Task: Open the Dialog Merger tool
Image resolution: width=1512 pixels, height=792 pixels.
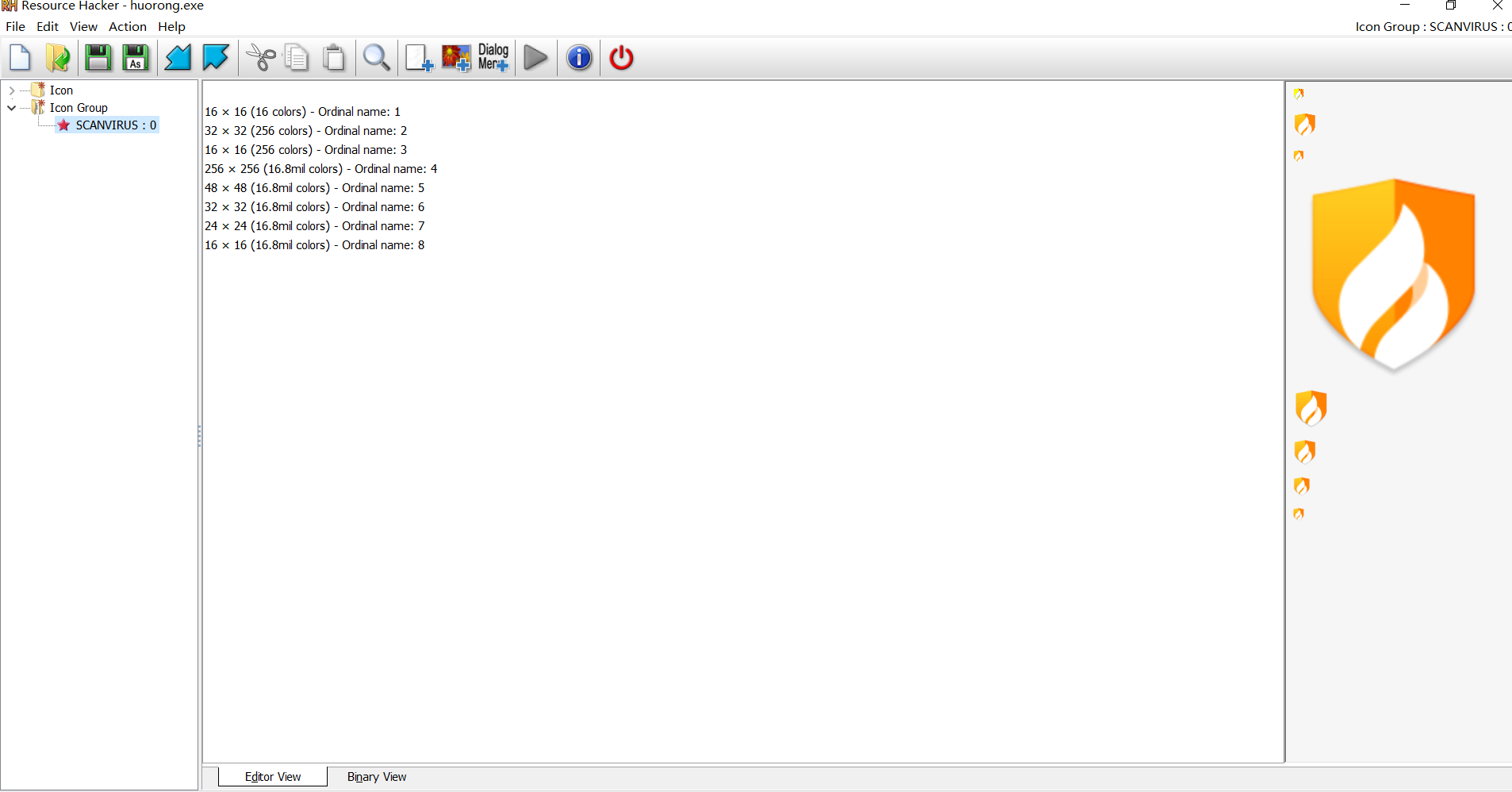Action: click(x=493, y=58)
